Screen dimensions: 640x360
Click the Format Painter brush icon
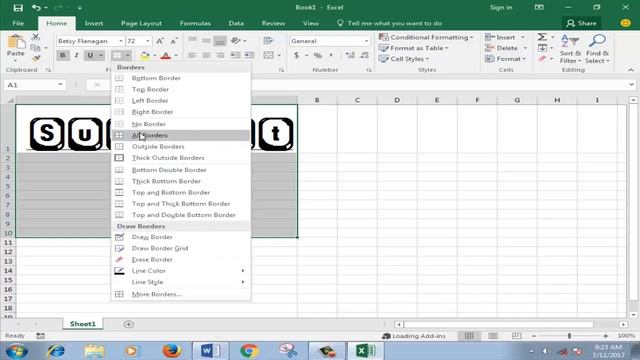pyautogui.click(x=36, y=58)
